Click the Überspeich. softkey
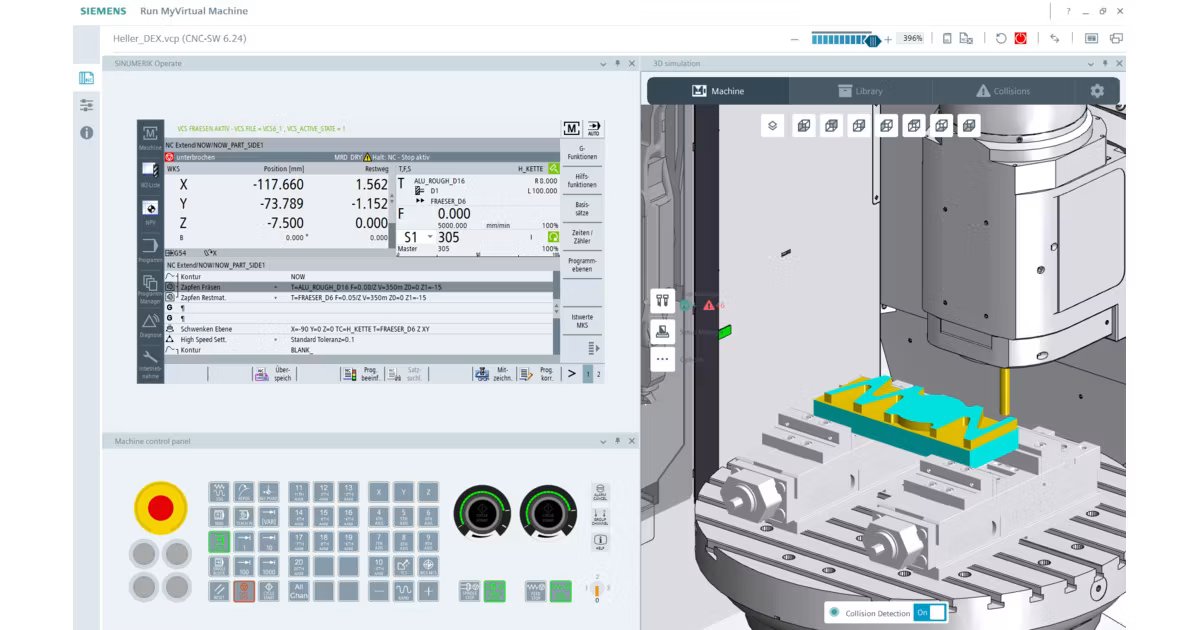1200x630 pixels. [x=274, y=374]
